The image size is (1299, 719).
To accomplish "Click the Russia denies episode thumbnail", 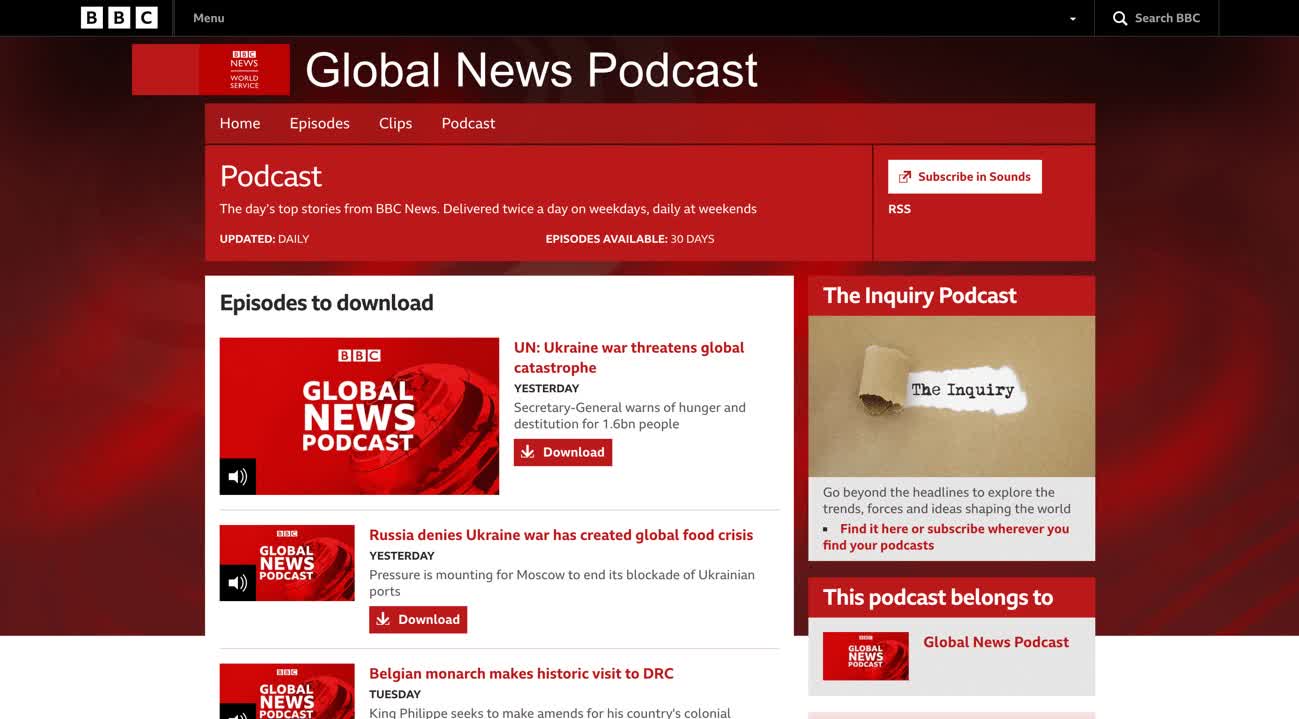I will (287, 563).
